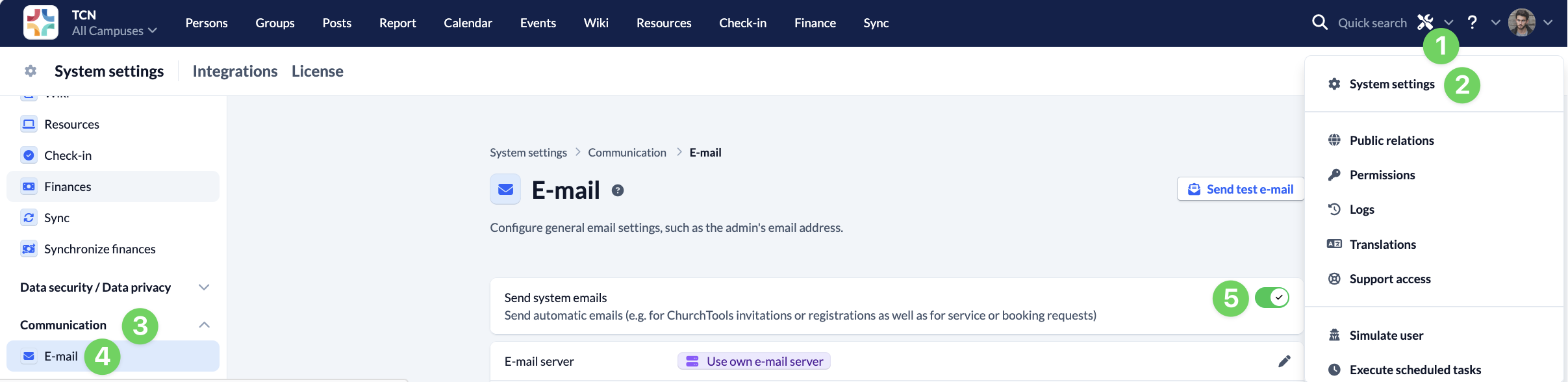Open the Quick search magnifier icon
The height and width of the screenshot is (382, 1568).
pyautogui.click(x=1319, y=23)
